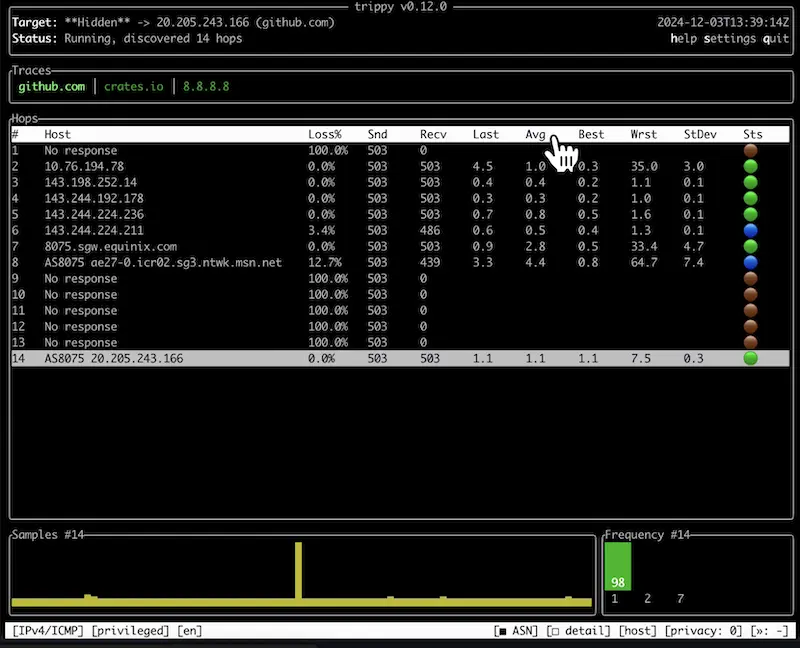Select the 143.244.224.236 hop row

click(400, 214)
